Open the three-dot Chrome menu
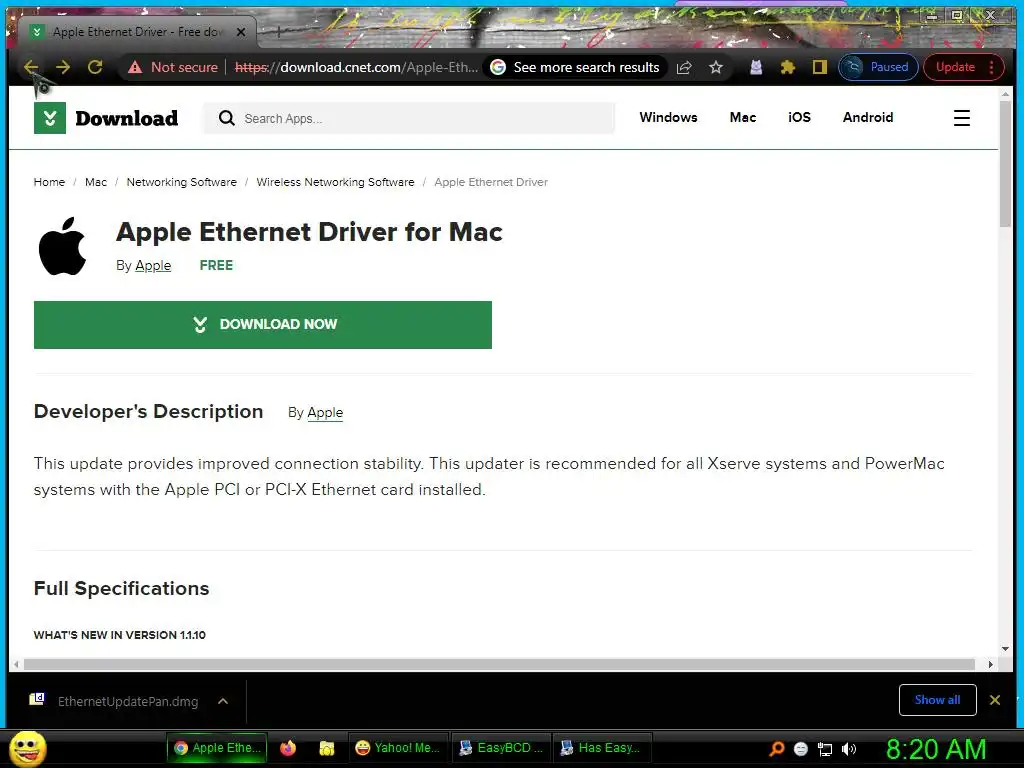 click(992, 67)
